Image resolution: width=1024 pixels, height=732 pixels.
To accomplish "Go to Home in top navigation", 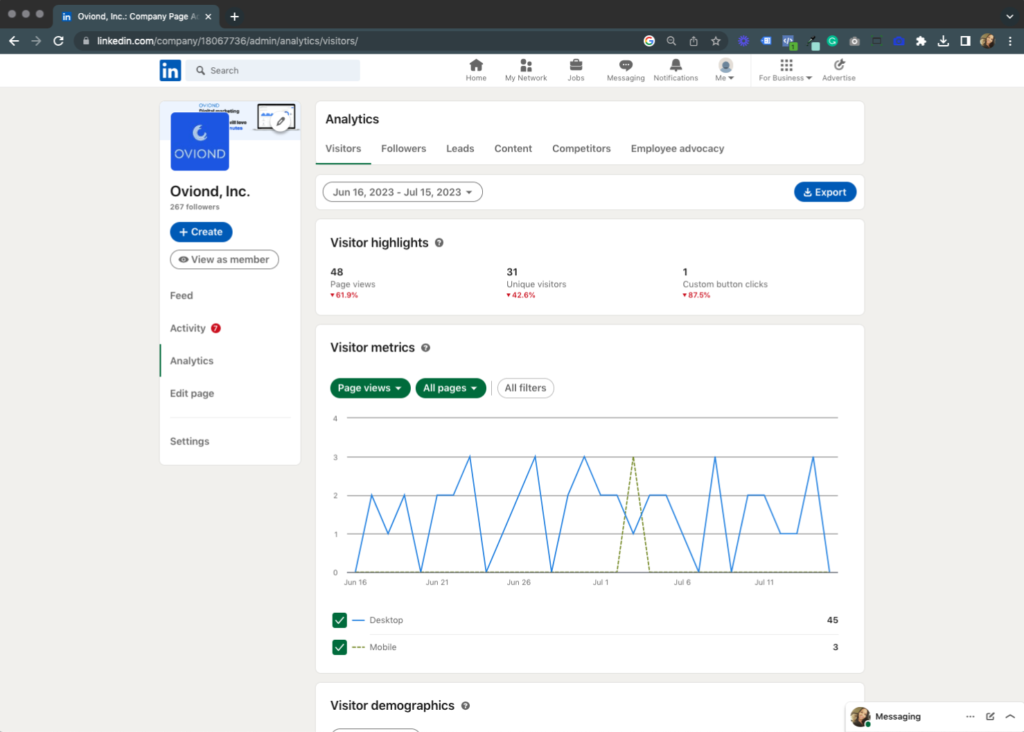I will (x=475, y=70).
